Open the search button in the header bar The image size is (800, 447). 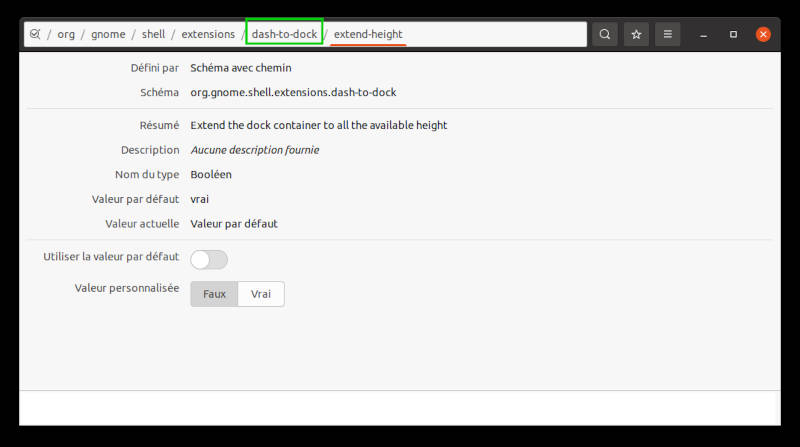605,34
